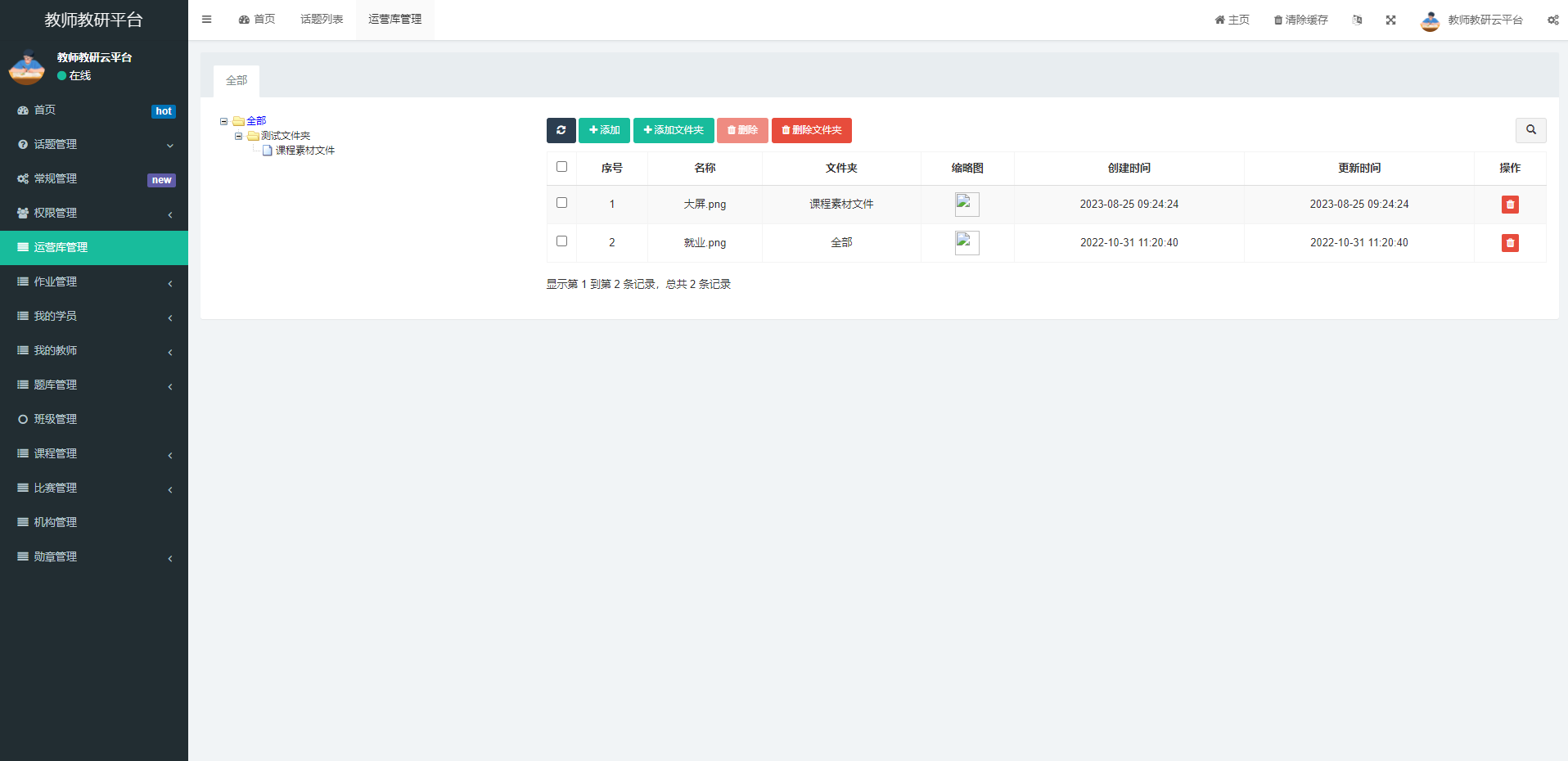Tick the checkbox for row 2 就业.png
The image size is (1568, 761).
coord(561,241)
